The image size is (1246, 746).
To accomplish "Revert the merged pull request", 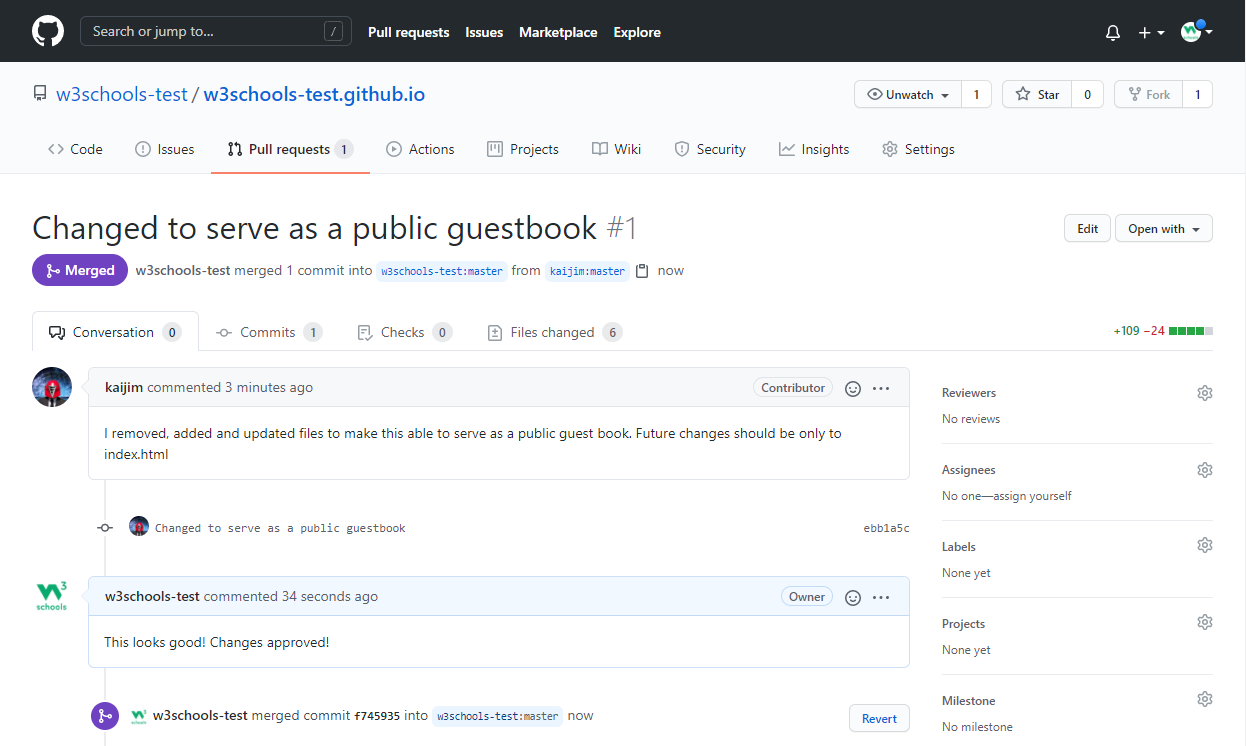I will [879, 718].
